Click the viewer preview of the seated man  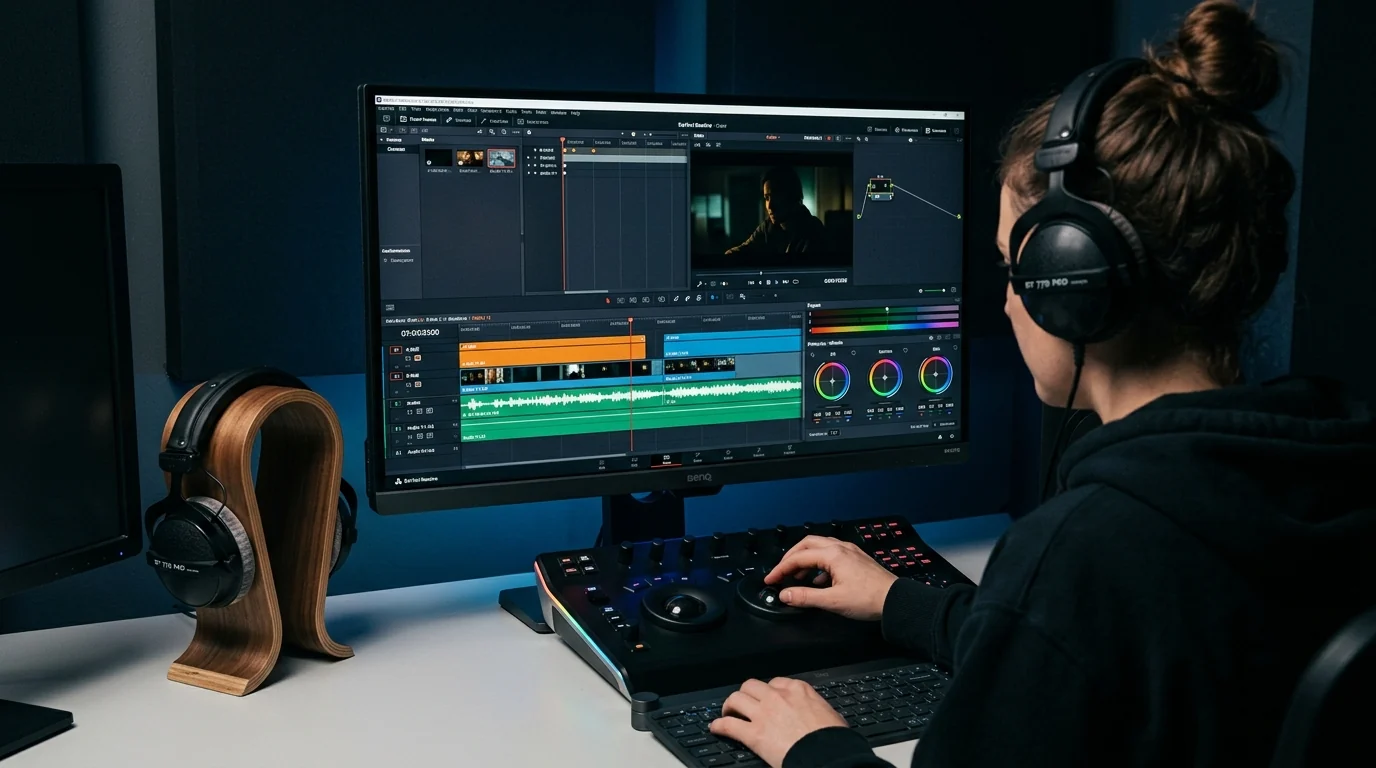point(772,209)
